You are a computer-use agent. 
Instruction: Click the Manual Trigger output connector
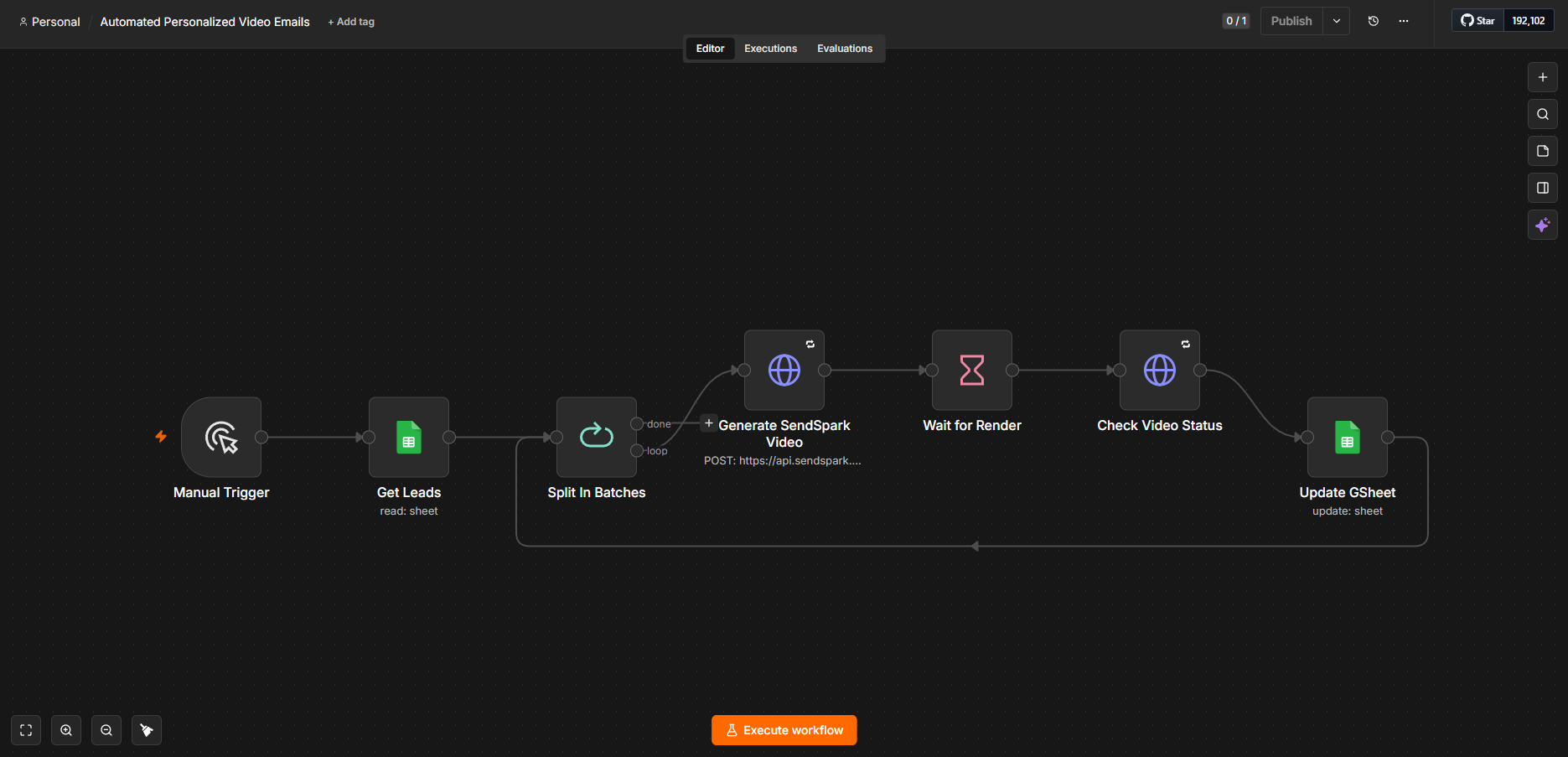(x=261, y=437)
